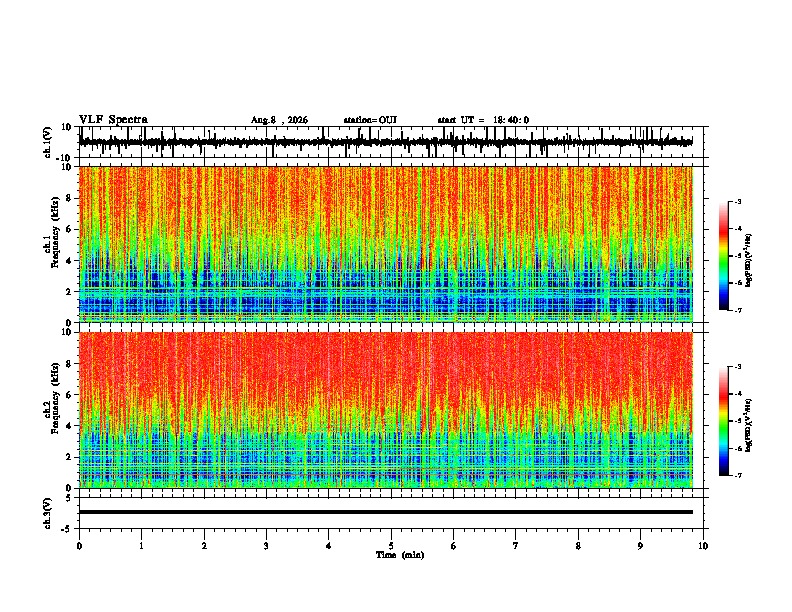Screen dimensions: 792x612
Task: Click the "8" kHz tick on the ch.1 frequency axis
Action: click(x=69, y=198)
